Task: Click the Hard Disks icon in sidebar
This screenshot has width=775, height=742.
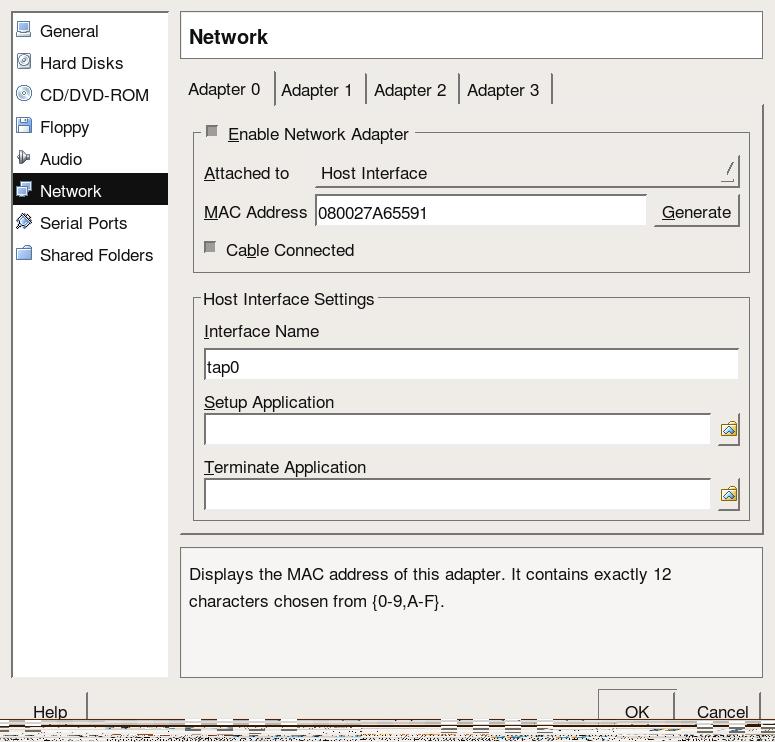Action: tap(23, 61)
